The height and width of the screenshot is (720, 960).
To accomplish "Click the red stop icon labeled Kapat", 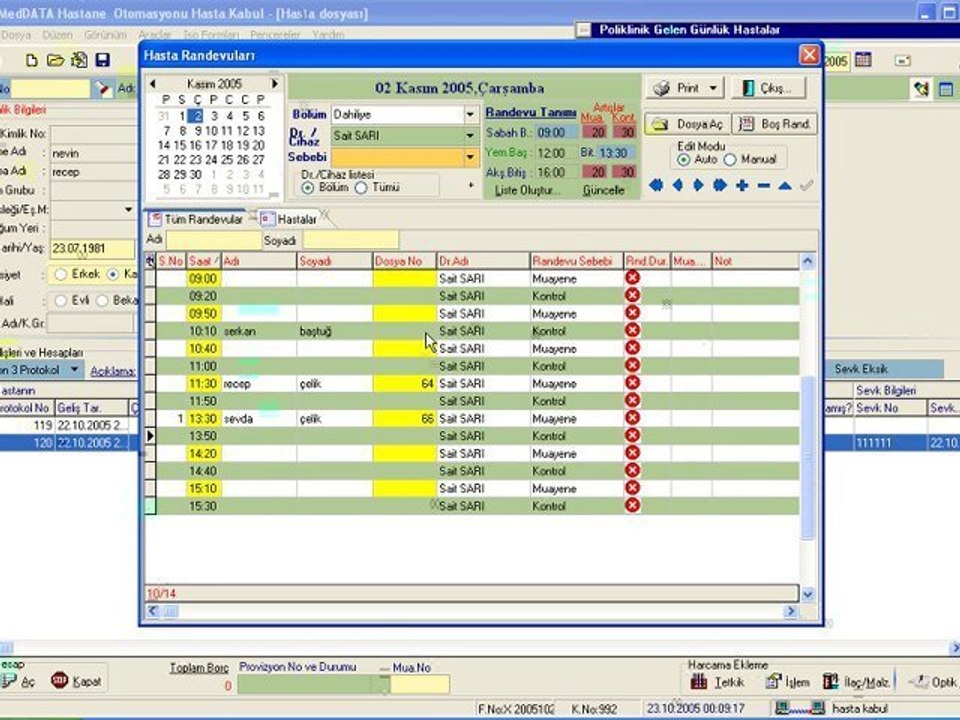I will [x=59, y=680].
